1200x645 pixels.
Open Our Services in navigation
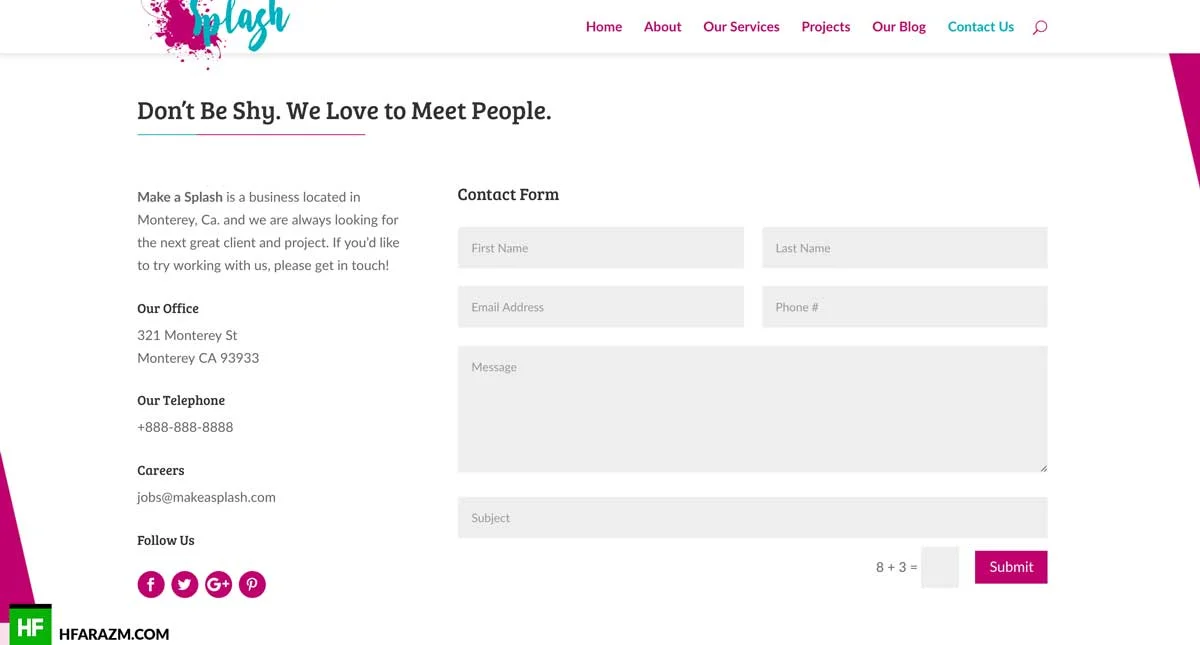[741, 27]
